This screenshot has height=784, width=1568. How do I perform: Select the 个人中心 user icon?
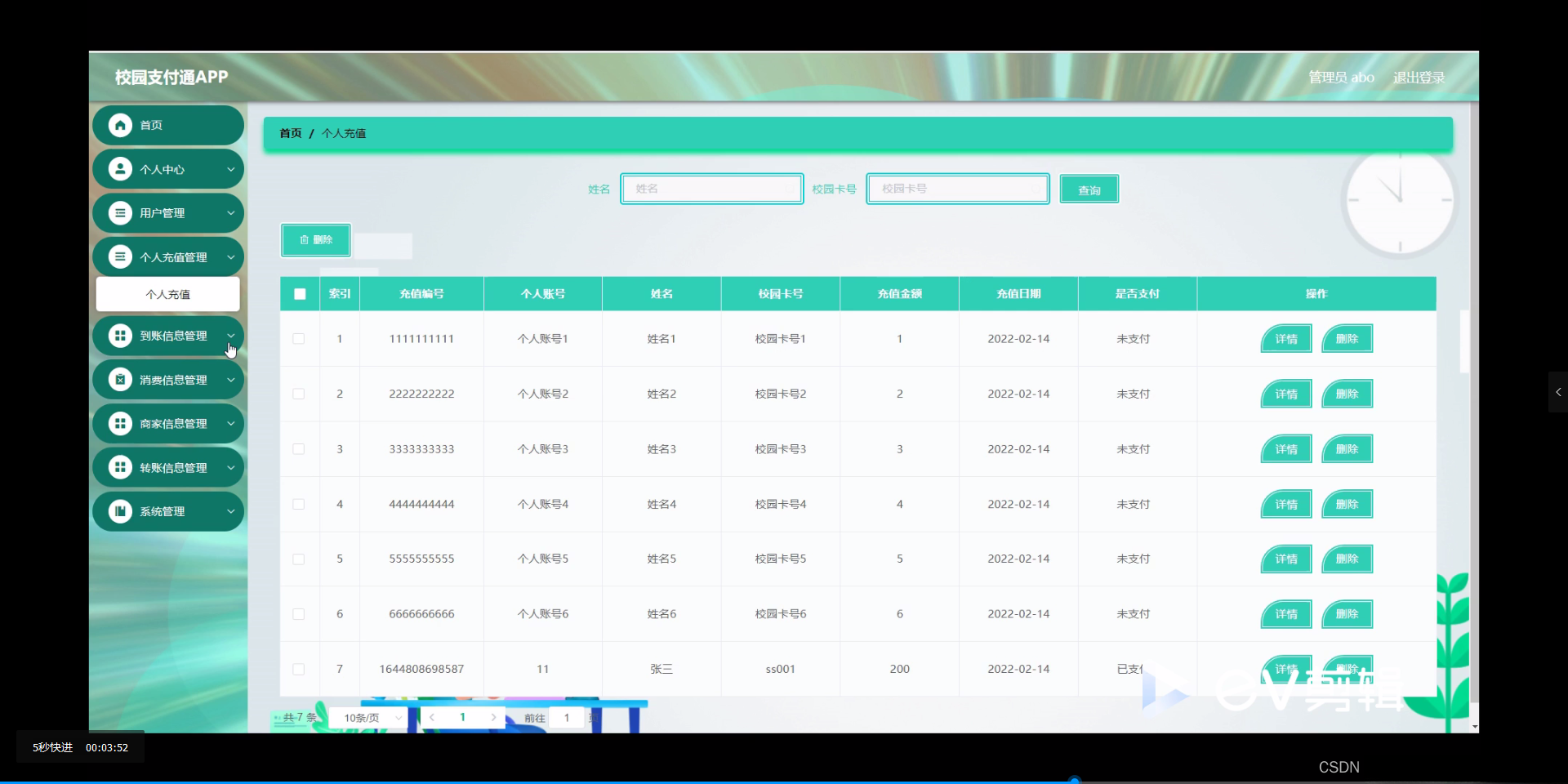[x=119, y=169]
